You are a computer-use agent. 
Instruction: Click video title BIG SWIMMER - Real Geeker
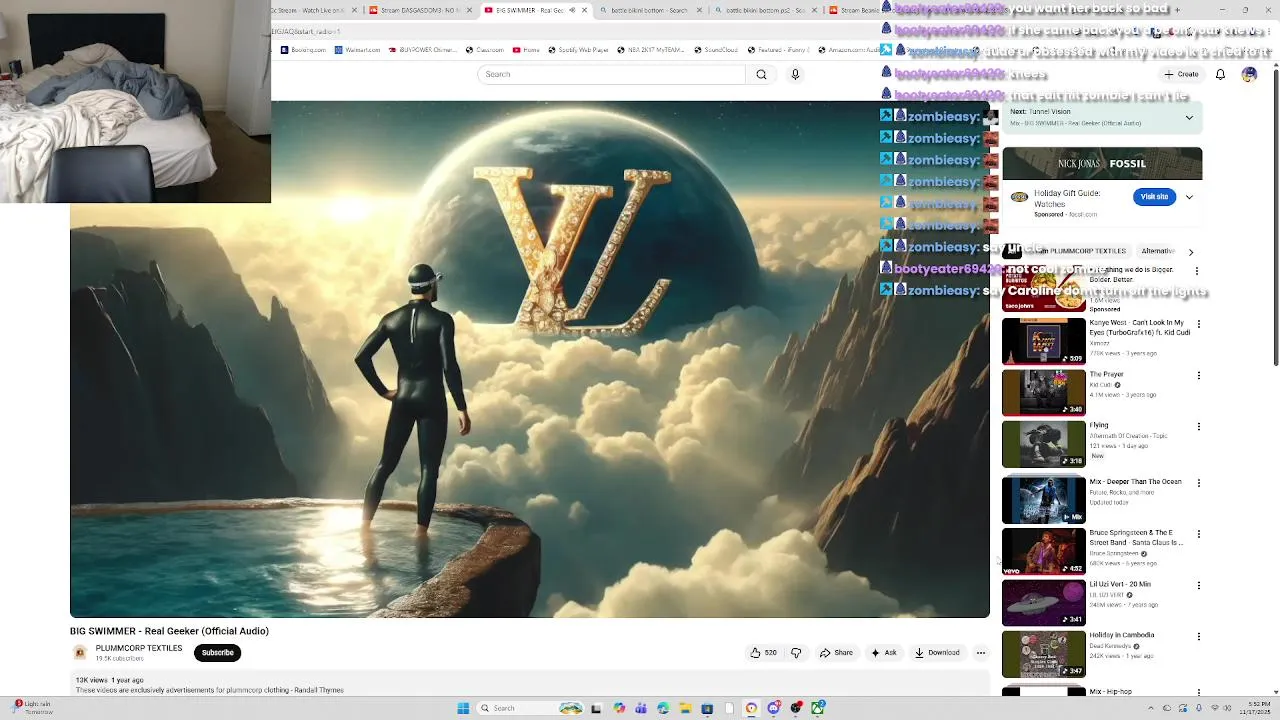(169, 631)
